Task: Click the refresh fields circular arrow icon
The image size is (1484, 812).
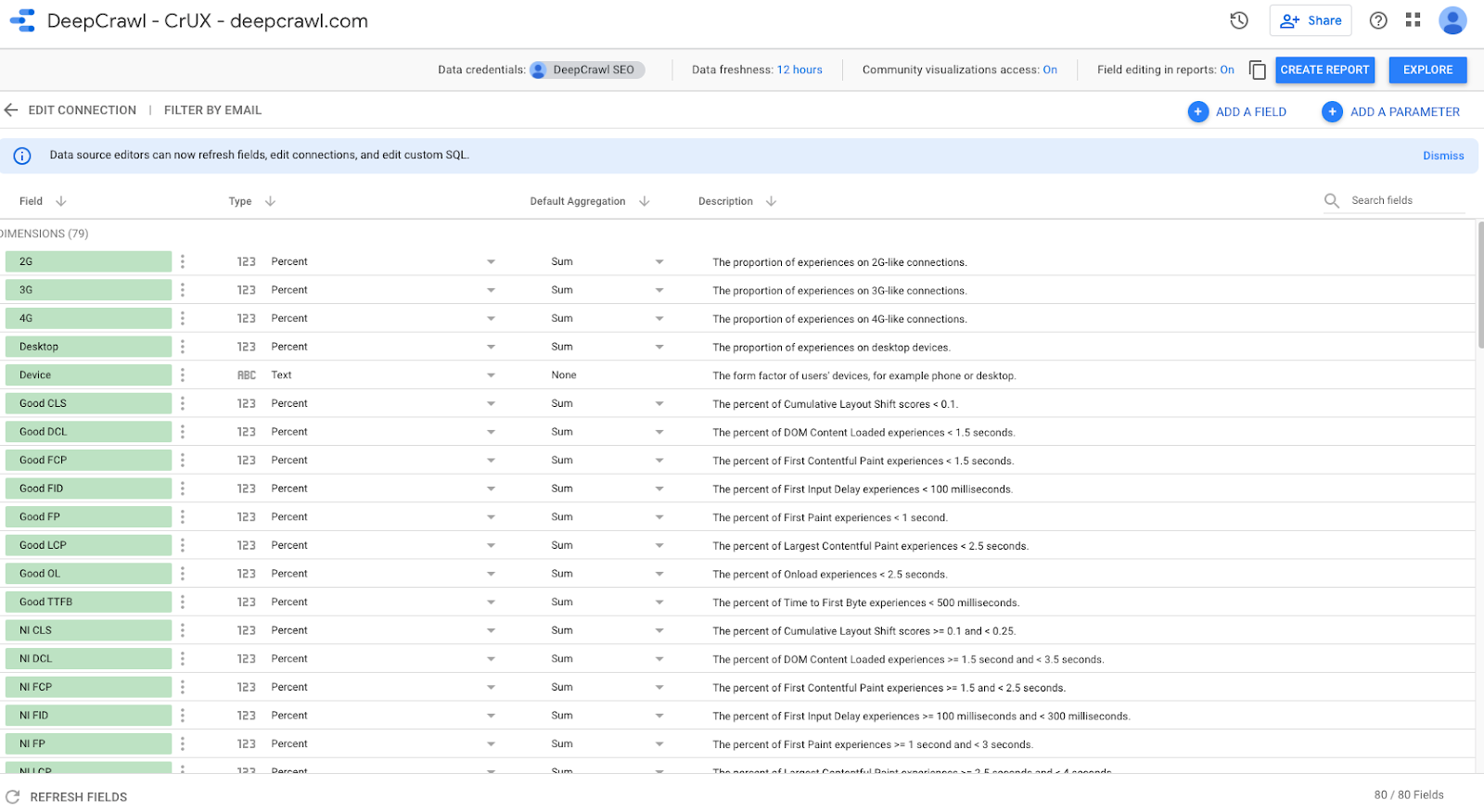Action: pyautogui.click(x=12, y=796)
